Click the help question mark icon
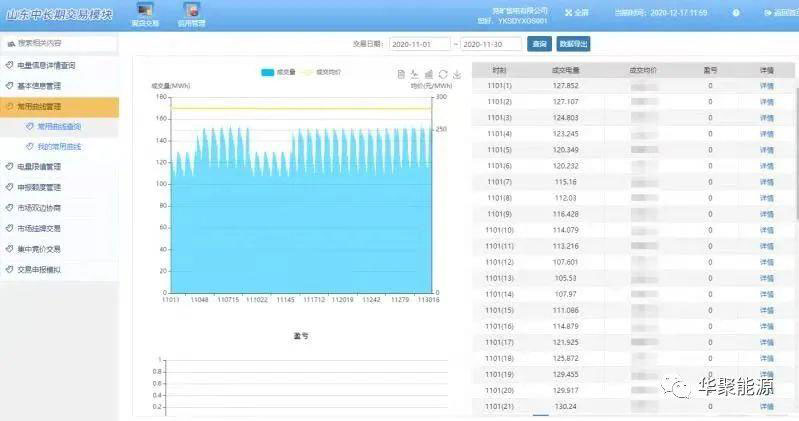799x421 pixels. pos(737,13)
